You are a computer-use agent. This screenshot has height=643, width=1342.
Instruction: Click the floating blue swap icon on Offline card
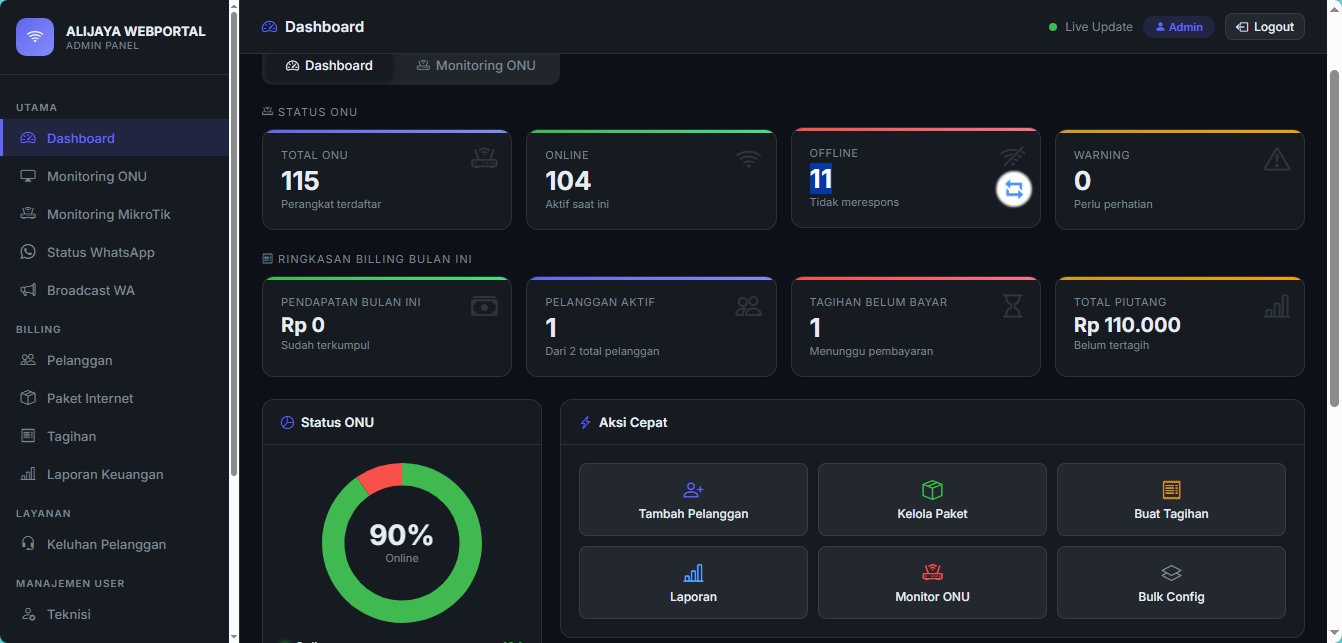coord(1014,189)
